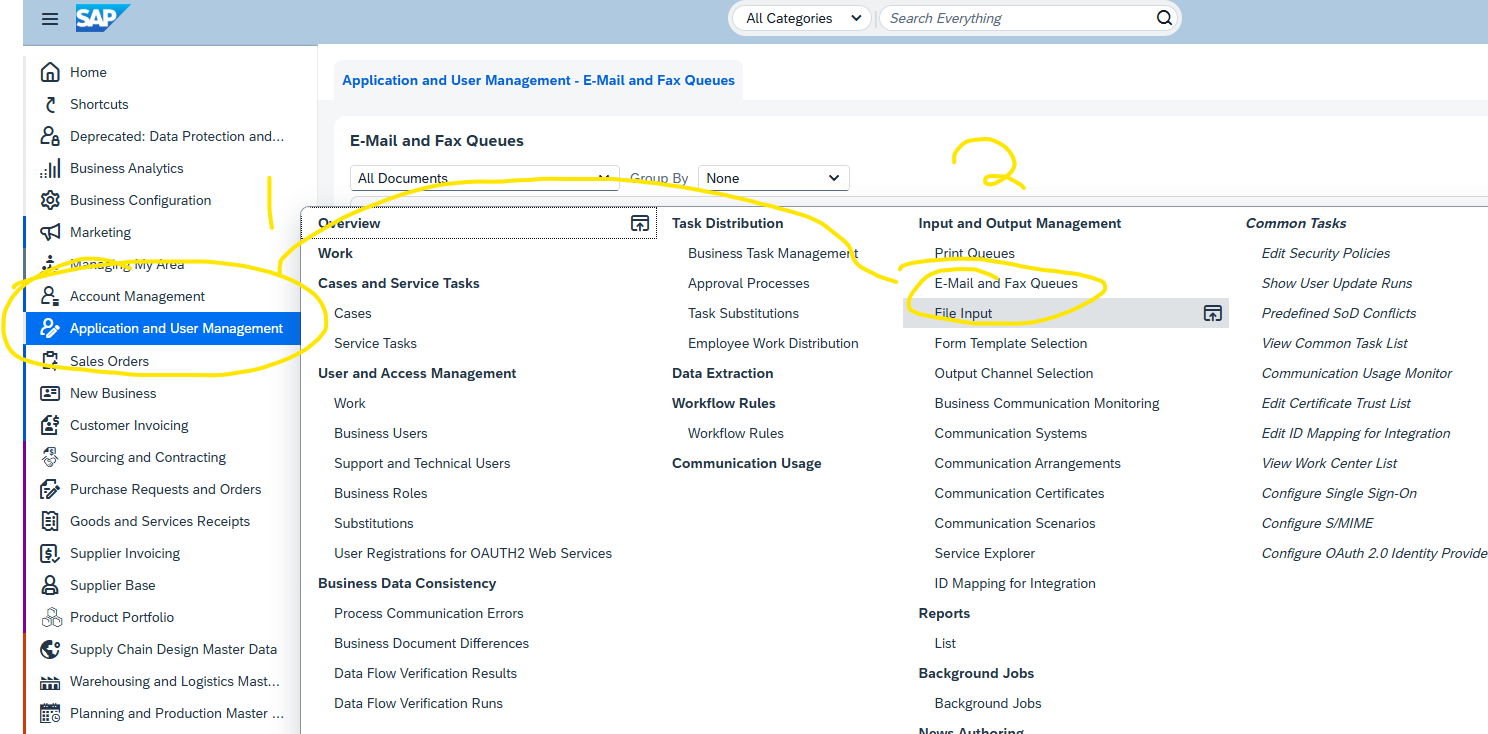Click the search magnifier icon
Image resolution: width=1488 pixels, height=734 pixels.
coord(1164,18)
